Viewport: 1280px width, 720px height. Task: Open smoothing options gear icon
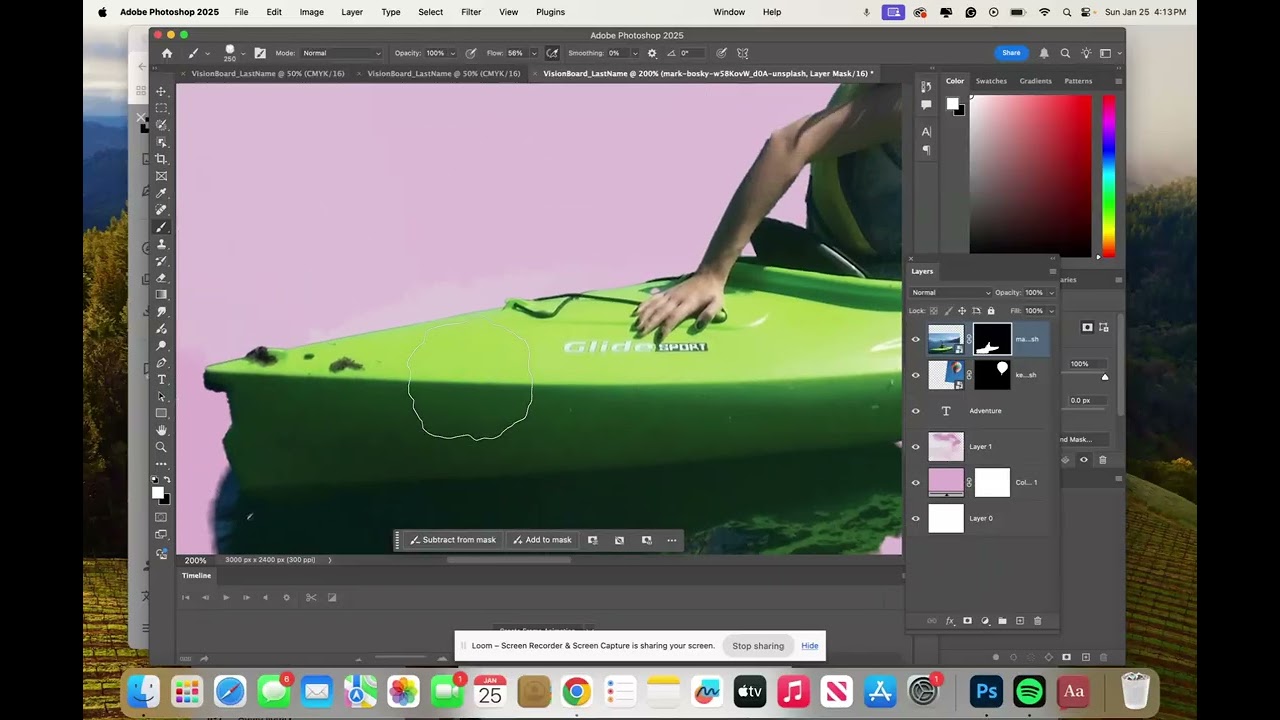(x=652, y=53)
